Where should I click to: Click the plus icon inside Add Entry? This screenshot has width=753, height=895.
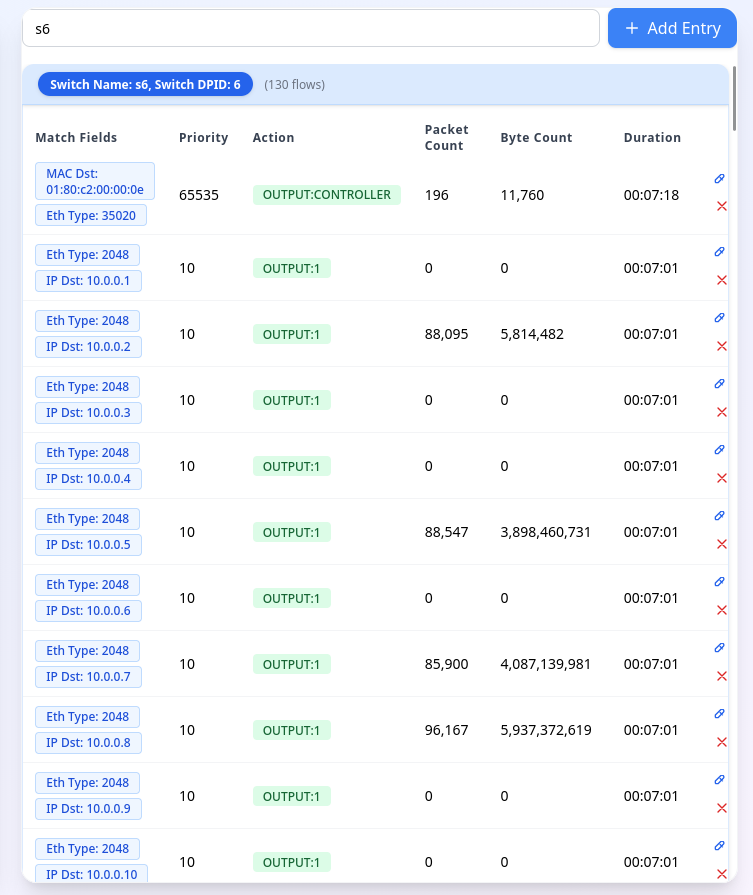[x=632, y=28]
